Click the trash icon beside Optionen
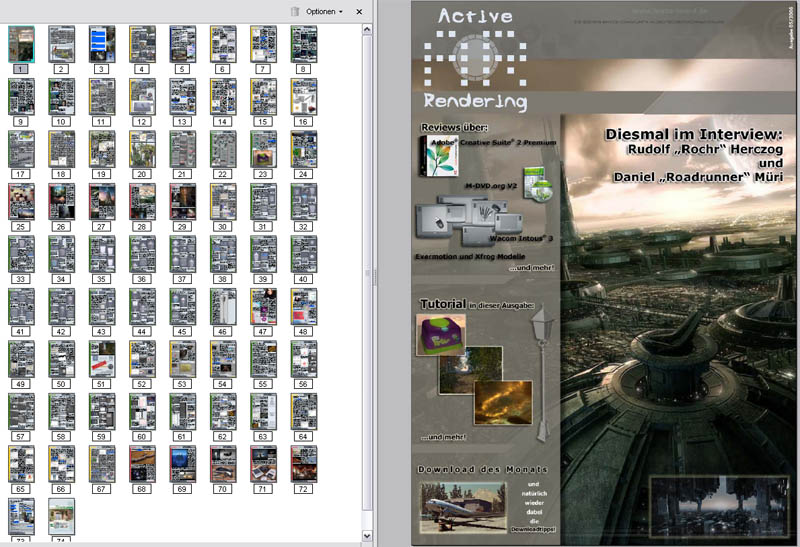Image resolution: width=800 pixels, height=547 pixels. tap(295, 11)
